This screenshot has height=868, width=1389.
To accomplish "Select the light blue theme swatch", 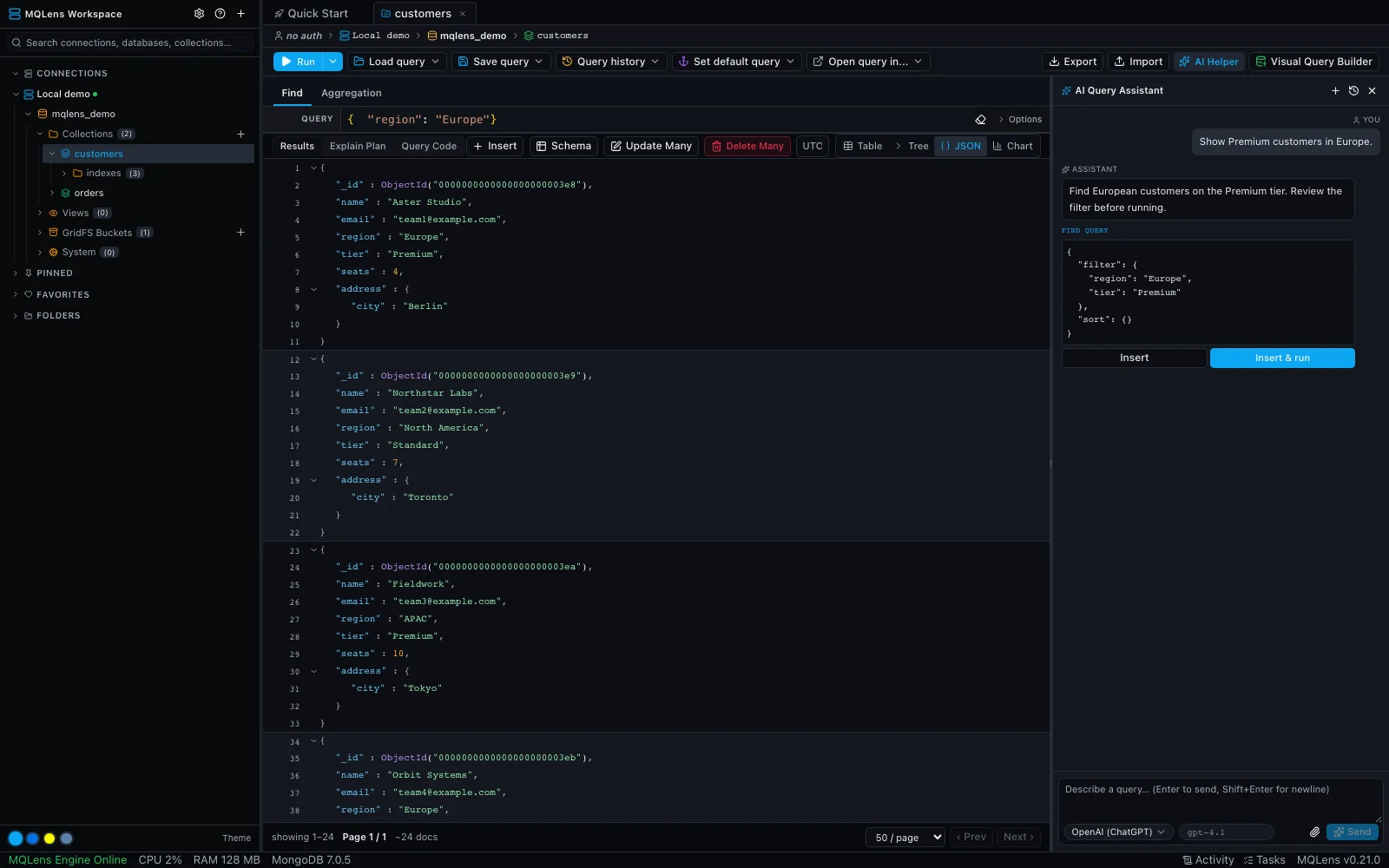I will click(16, 838).
